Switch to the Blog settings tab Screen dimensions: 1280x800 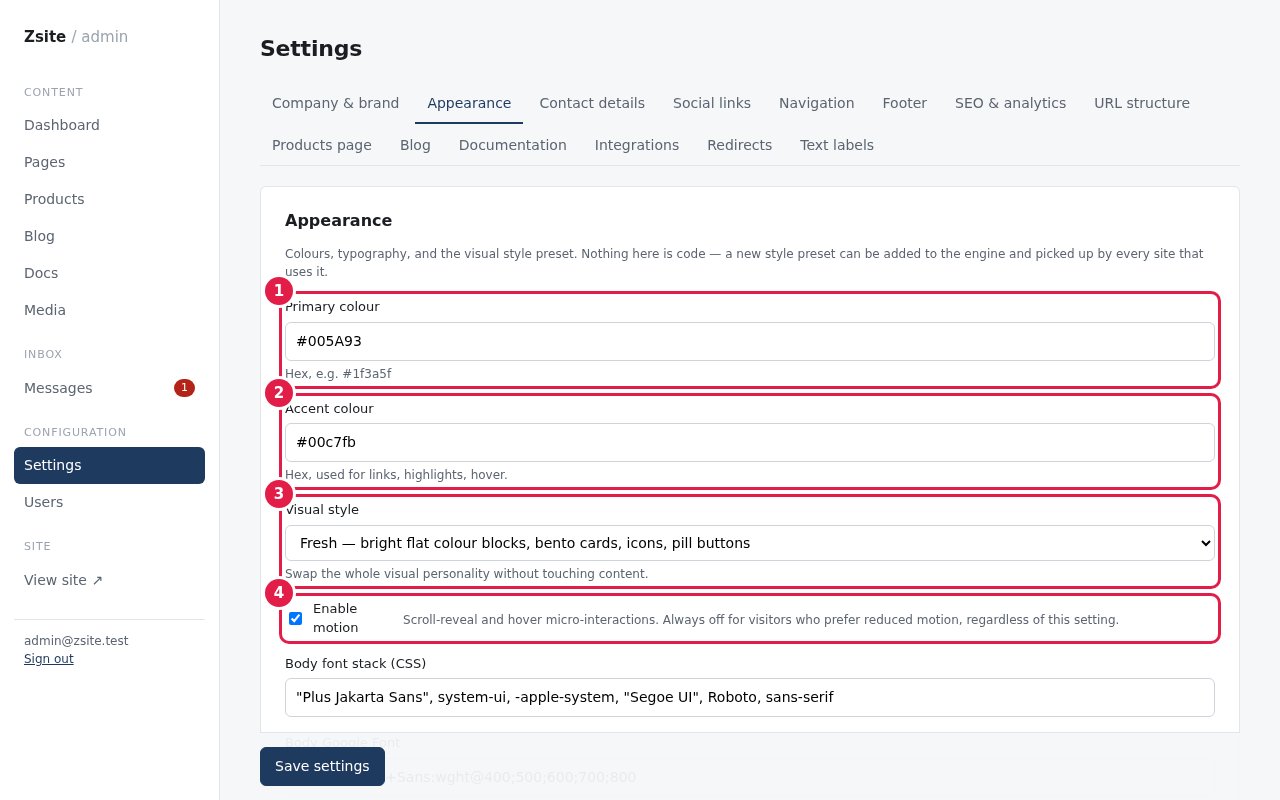415,145
